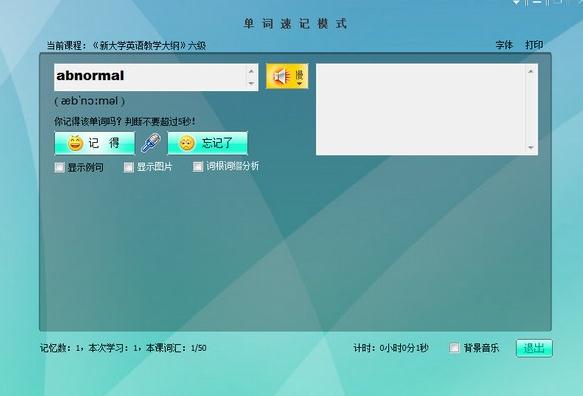Toggle the 词根词缀分析 checkbox
The image size is (583, 396).
[198, 167]
